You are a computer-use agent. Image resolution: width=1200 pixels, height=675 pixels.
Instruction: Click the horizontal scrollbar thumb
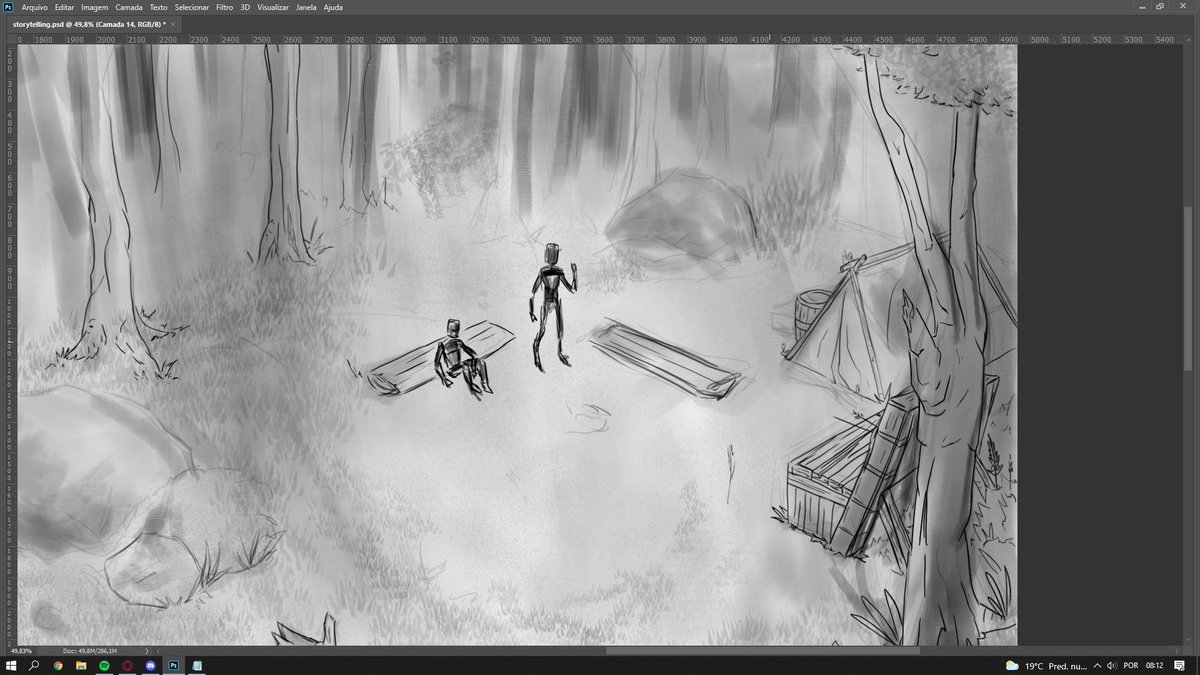[762, 651]
